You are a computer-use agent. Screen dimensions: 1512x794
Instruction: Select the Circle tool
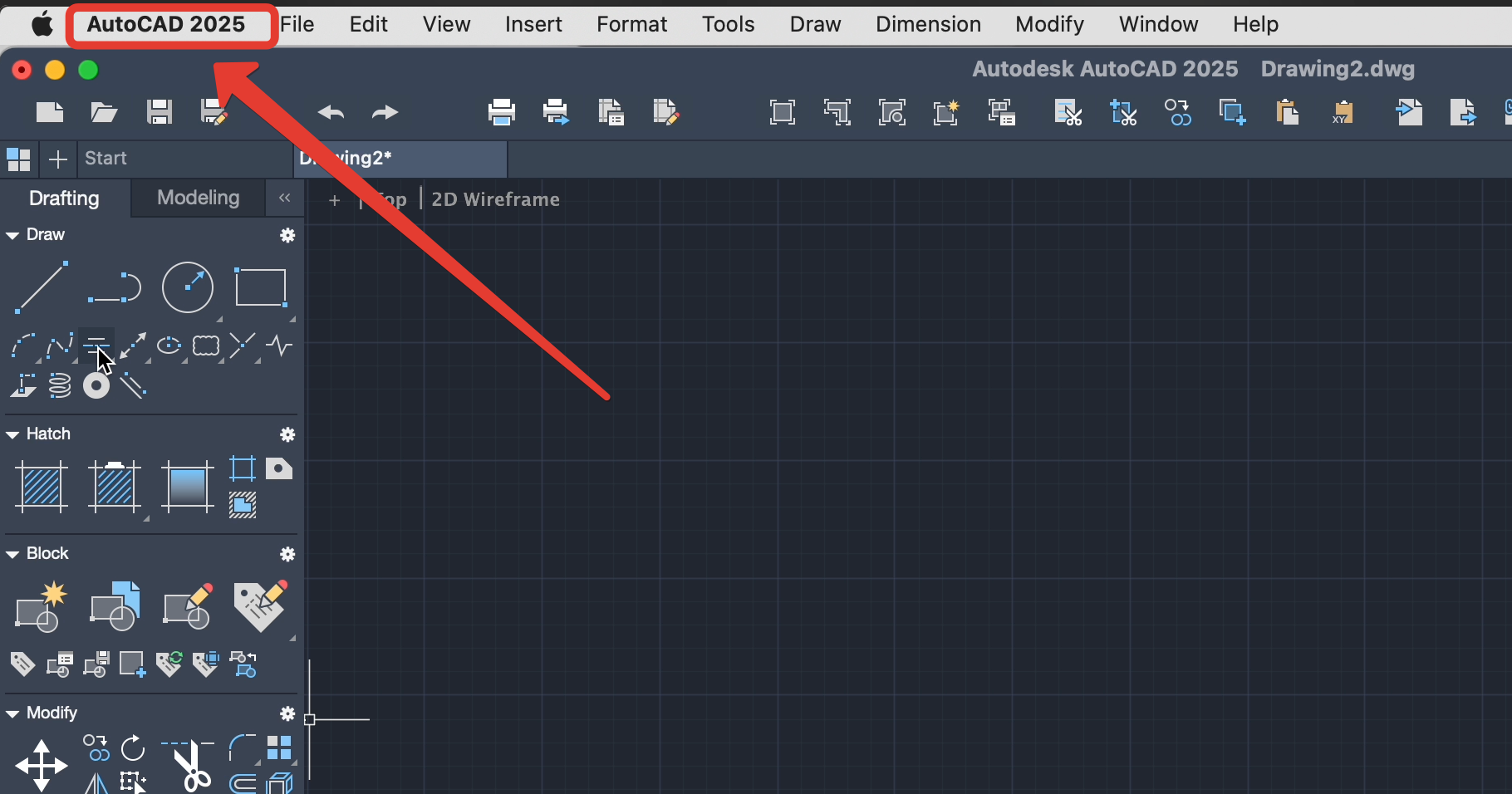[x=188, y=288]
